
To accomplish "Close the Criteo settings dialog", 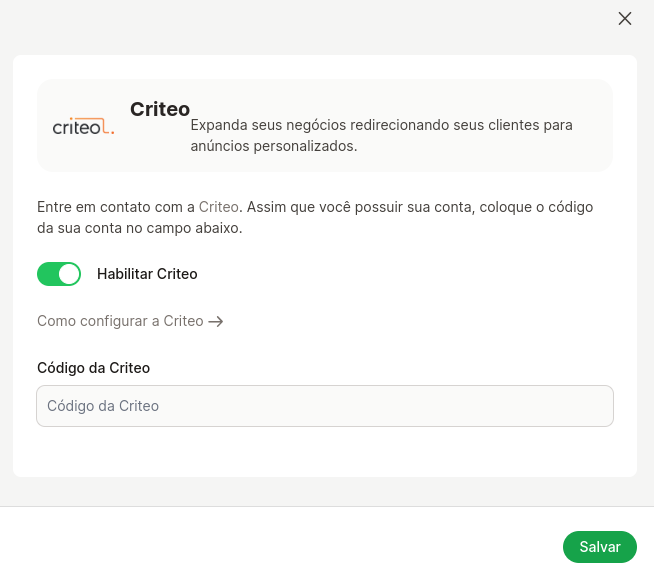I will point(624,18).
